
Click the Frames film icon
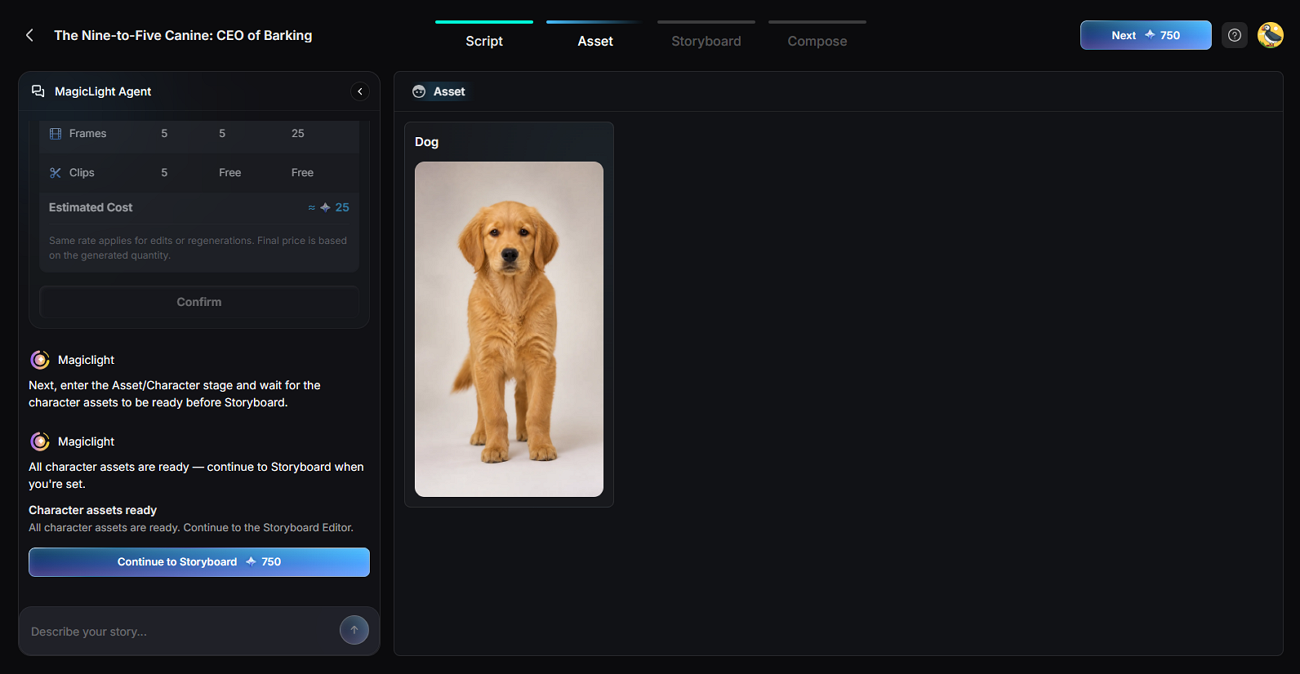[x=55, y=133]
